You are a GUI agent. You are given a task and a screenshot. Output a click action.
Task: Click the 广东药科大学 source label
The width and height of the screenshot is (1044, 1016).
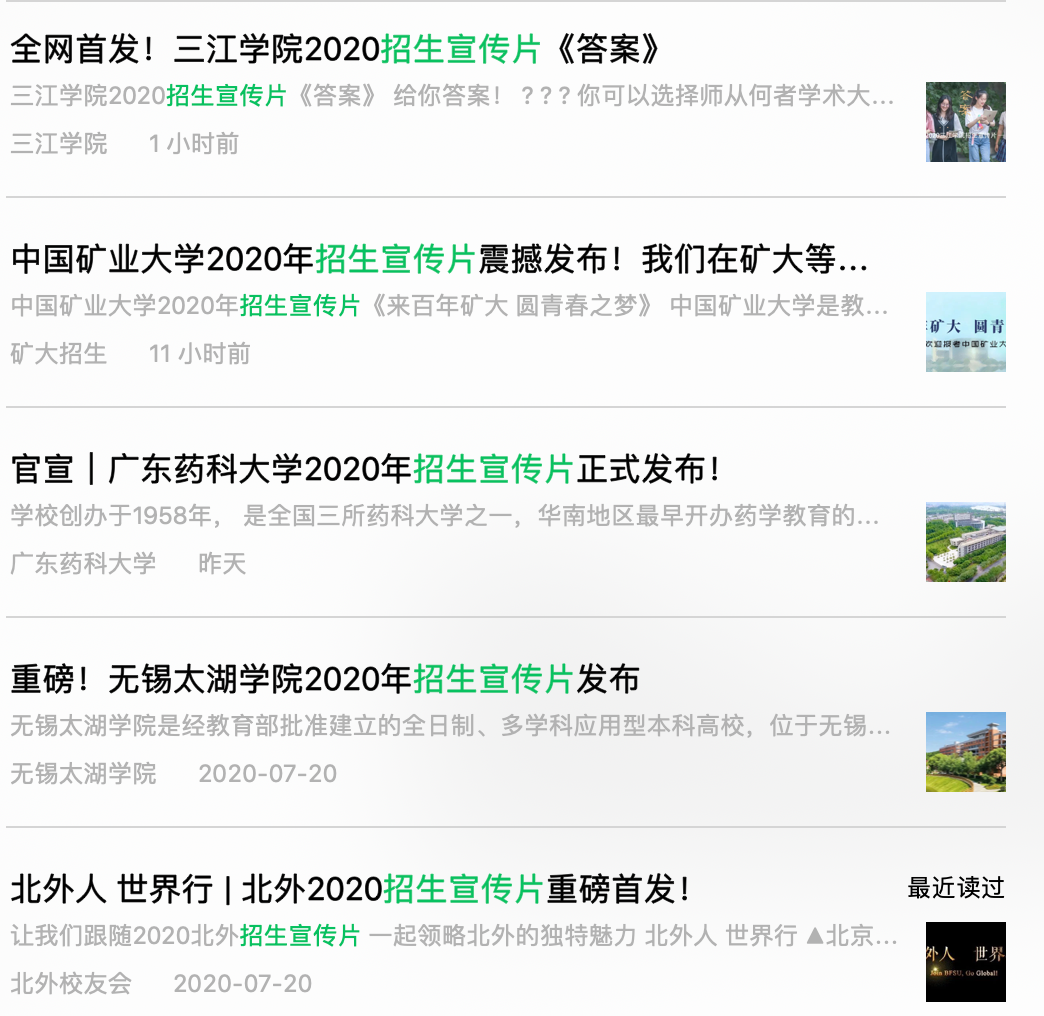tap(83, 564)
